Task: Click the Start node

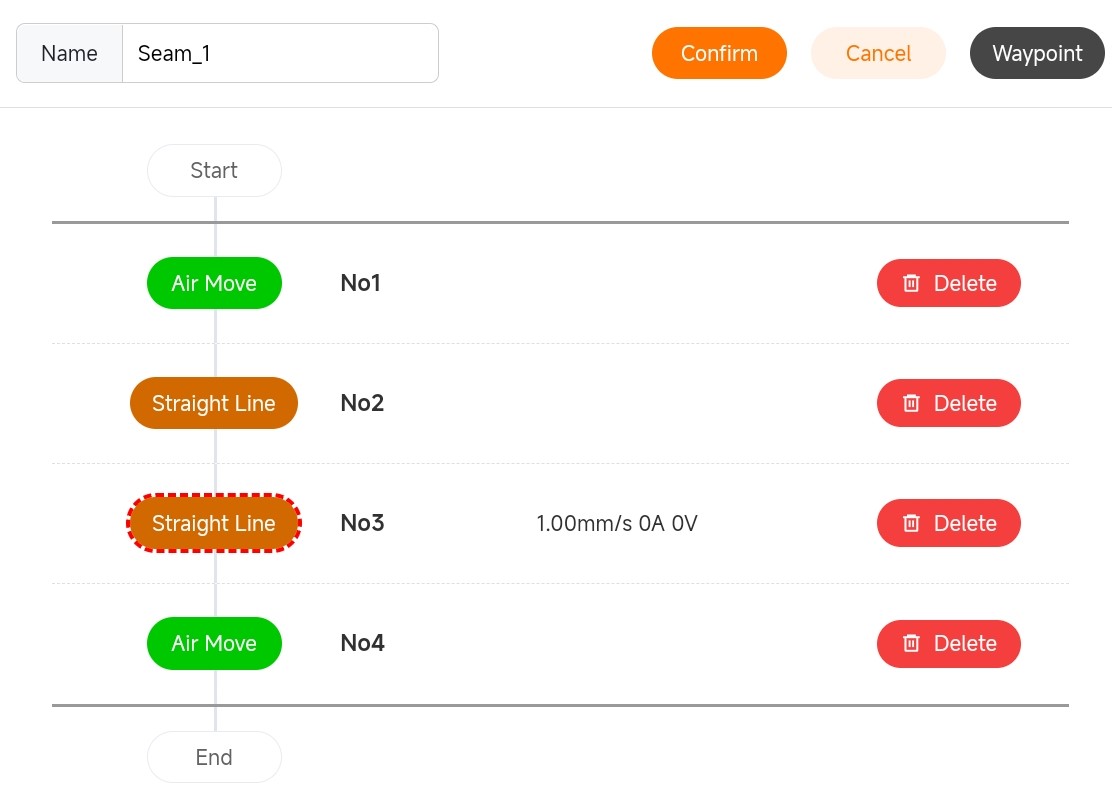Action: point(214,170)
